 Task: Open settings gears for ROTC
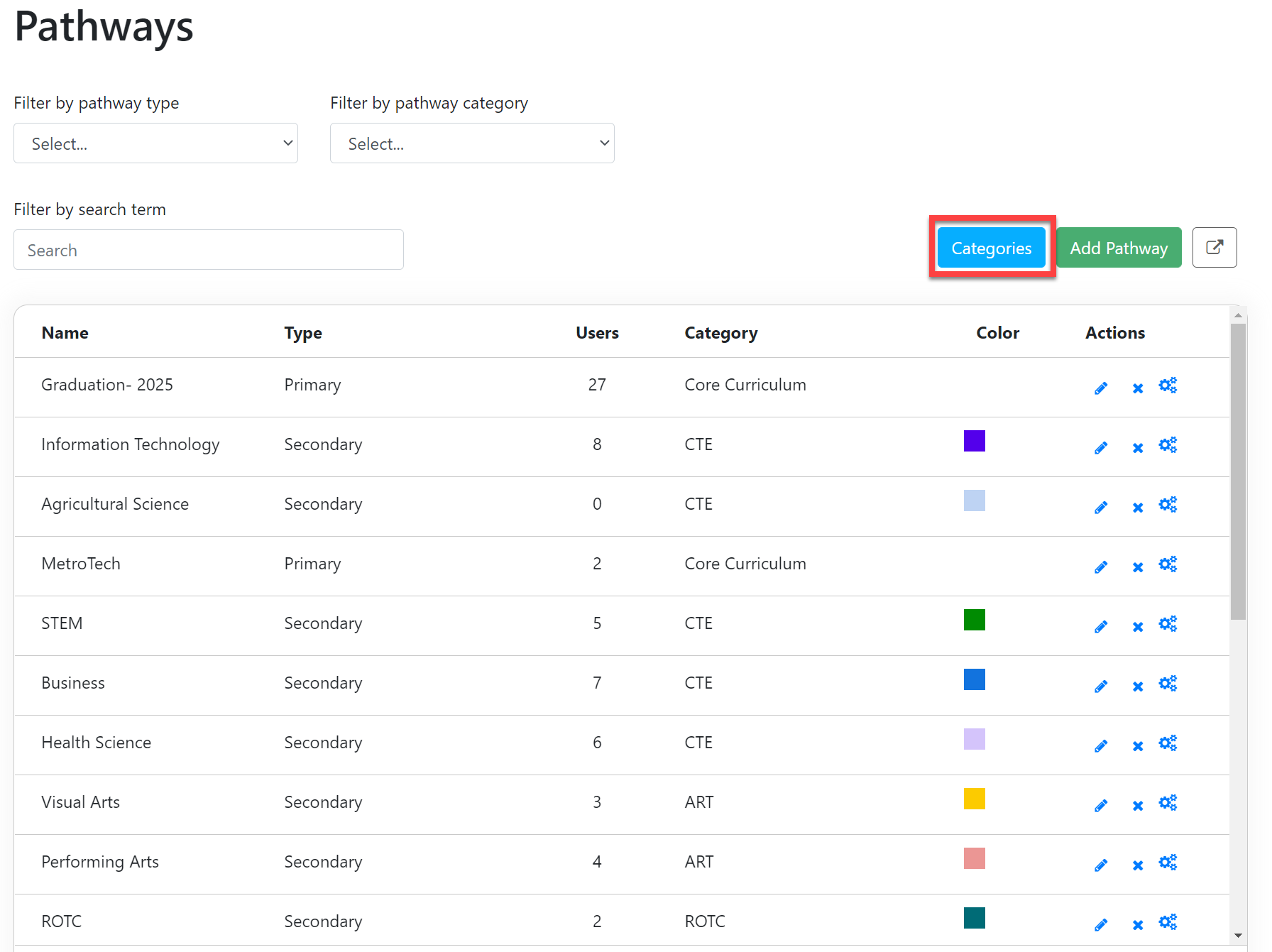pos(1168,922)
